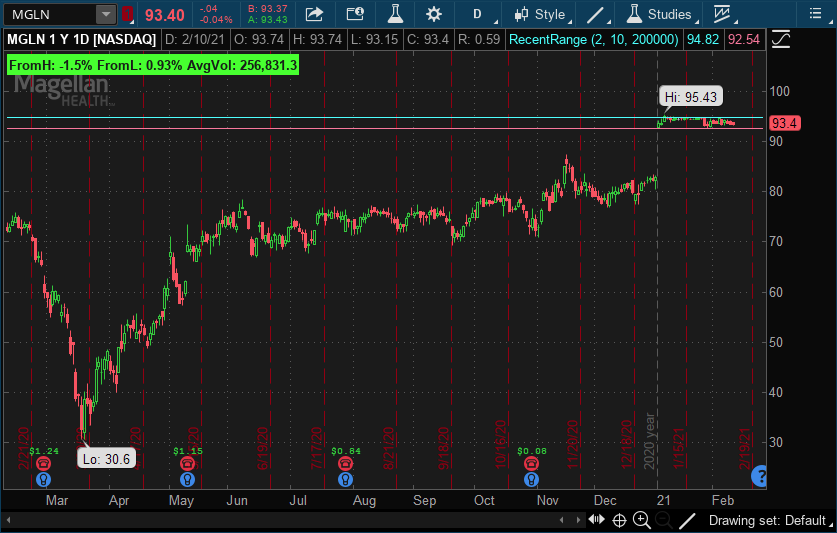837x533 pixels.
Task: Click the 2020 year divider label
Action: point(649,441)
